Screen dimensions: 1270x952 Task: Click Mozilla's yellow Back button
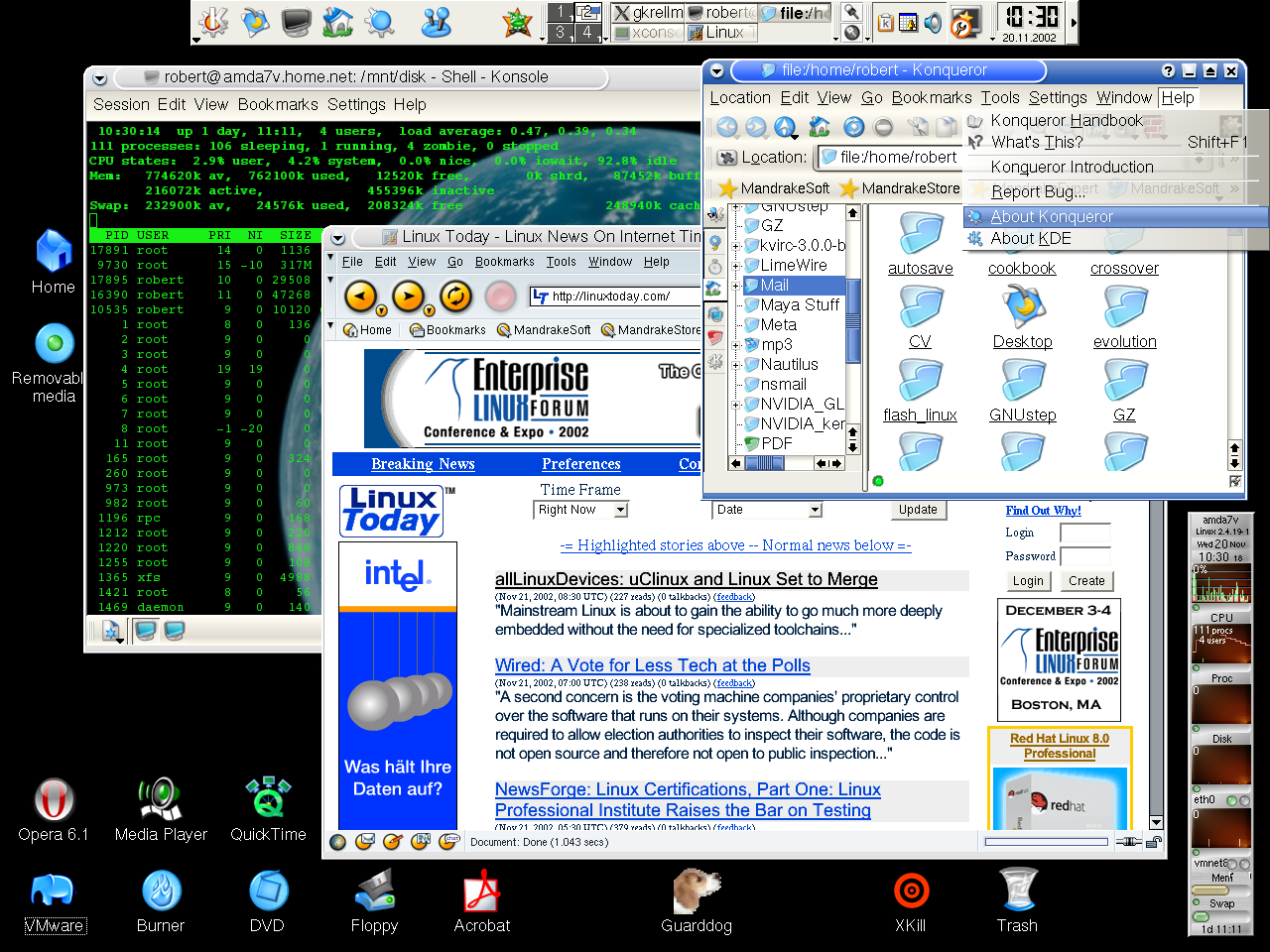coord(360,296)
